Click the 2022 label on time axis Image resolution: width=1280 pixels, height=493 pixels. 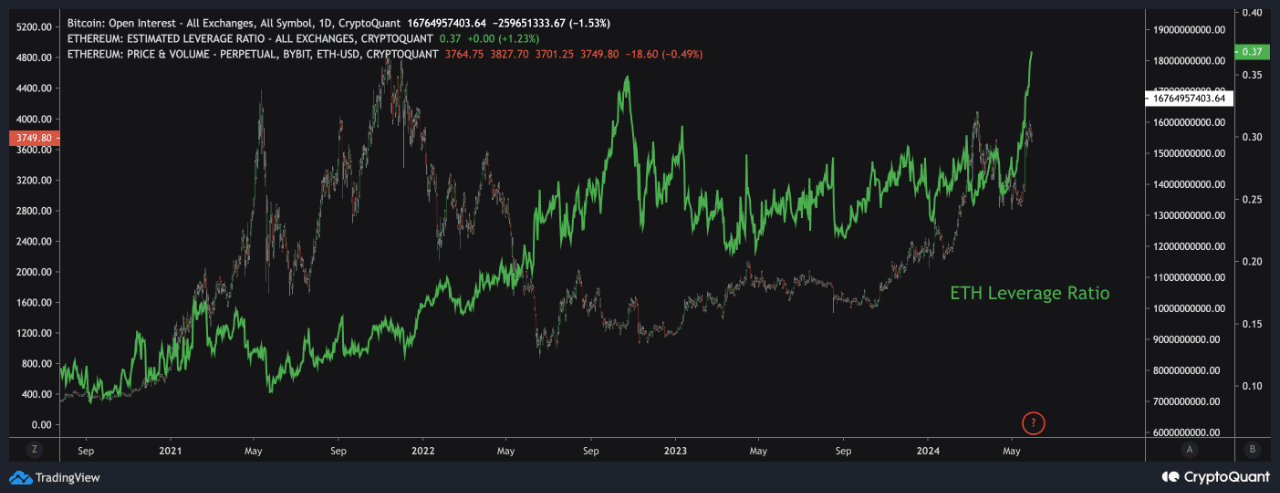click(423, 451)
